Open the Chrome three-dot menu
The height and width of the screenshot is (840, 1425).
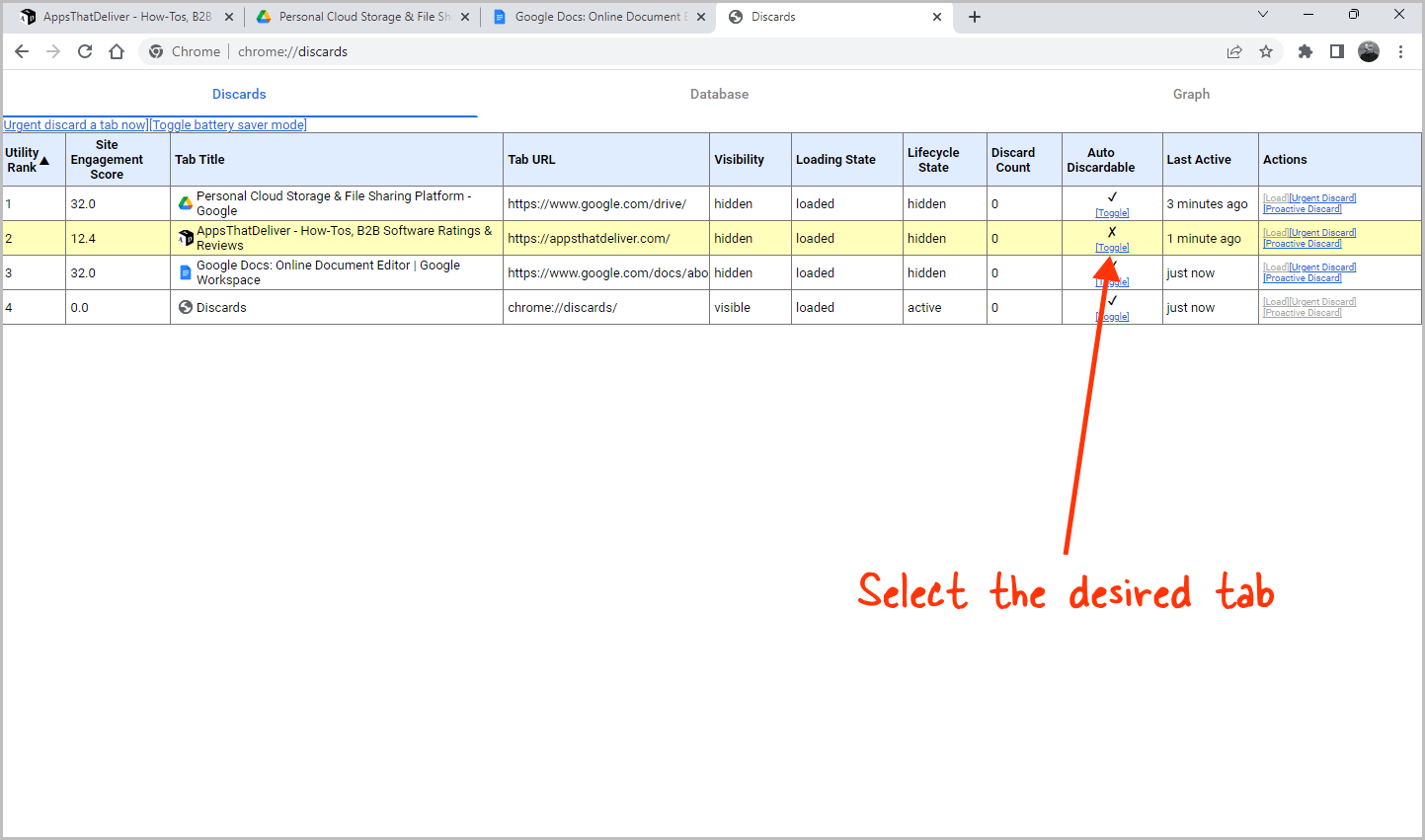pyautogui.click(x=1401, y=51)
